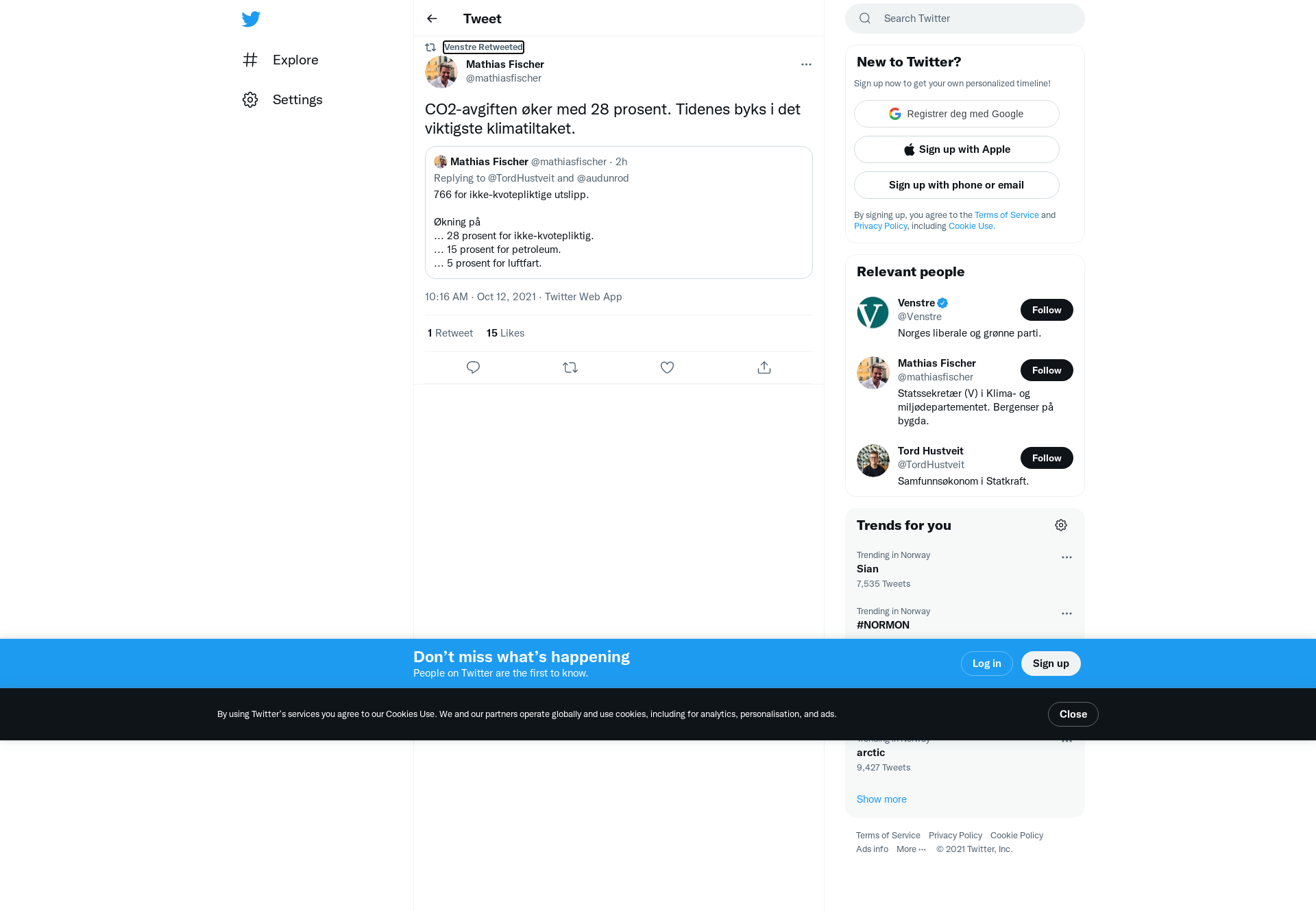Image resolution: width=1316 pixels, height=911 pixels.
Task: Follow Tord Hustveit
Action: coord(1047,458)
